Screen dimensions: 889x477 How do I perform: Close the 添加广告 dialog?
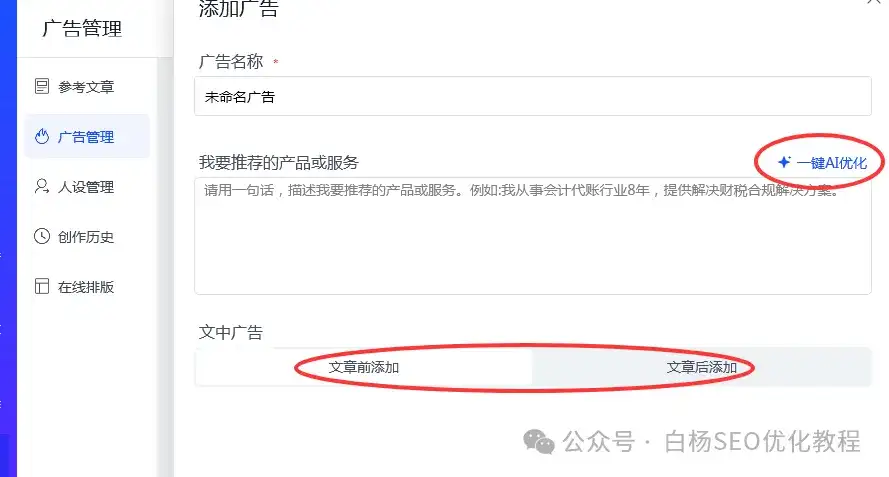(x=875, y=2)
